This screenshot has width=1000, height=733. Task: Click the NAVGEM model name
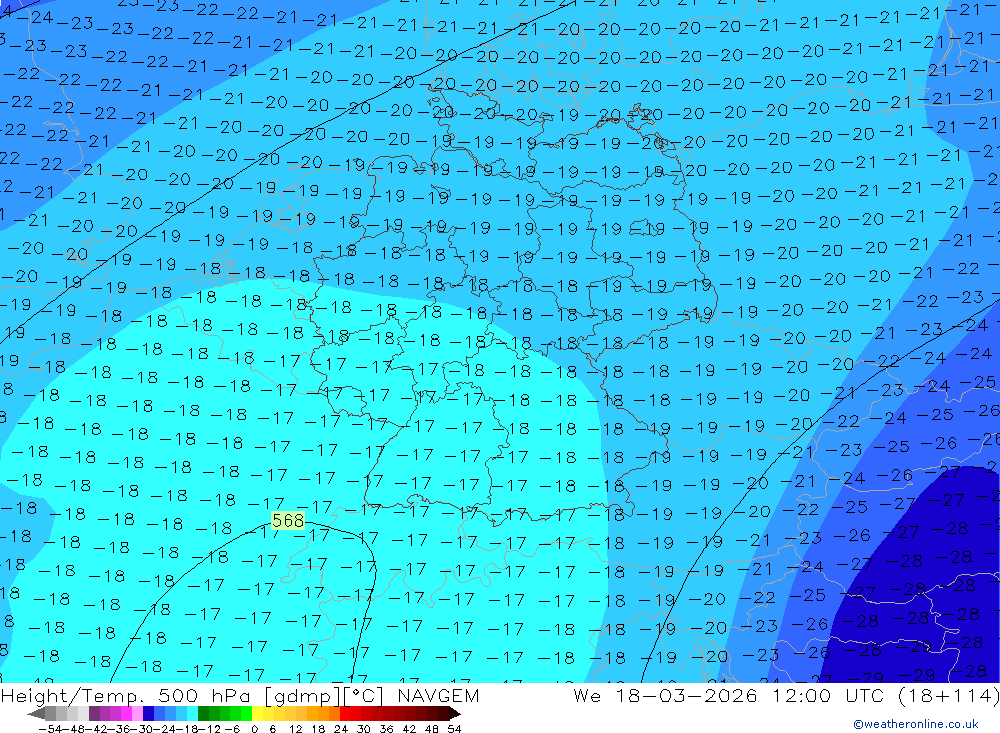pyautogui.click(x=438, y=696)
